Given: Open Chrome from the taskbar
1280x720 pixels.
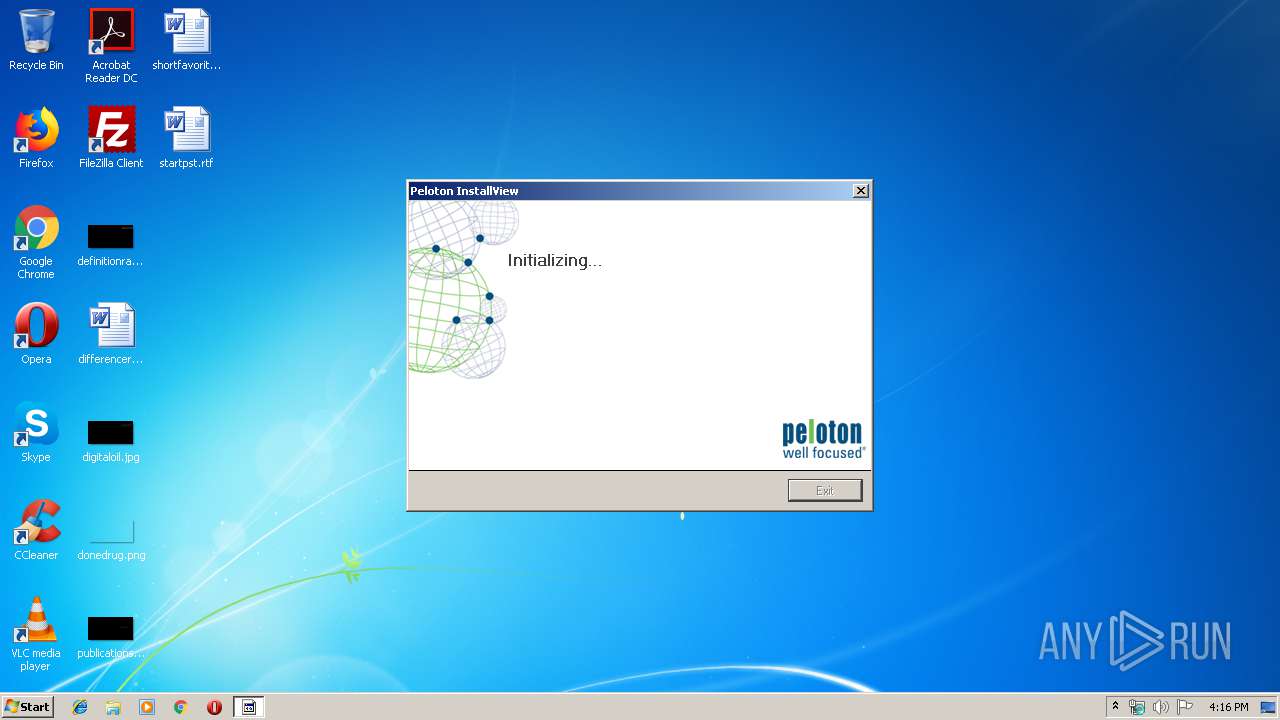Looking at the screenshot, I should 180,707.
